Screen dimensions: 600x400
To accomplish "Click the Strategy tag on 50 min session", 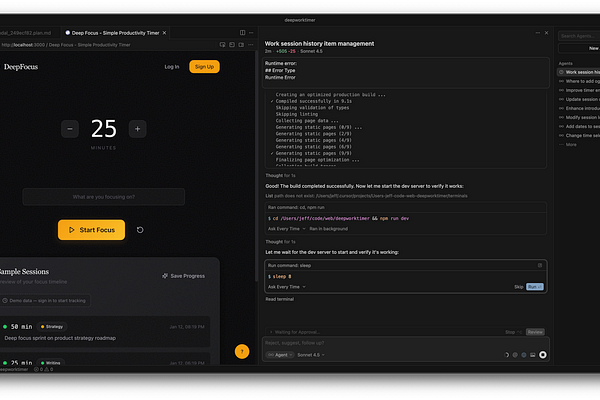I will (x=52, y=327).
